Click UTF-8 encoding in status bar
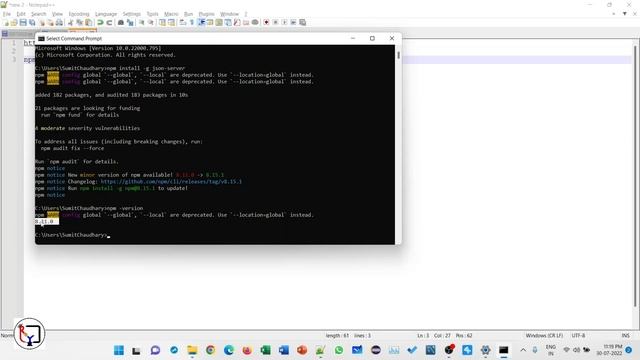This screenshot has width=640, height=360. point(578,336)
